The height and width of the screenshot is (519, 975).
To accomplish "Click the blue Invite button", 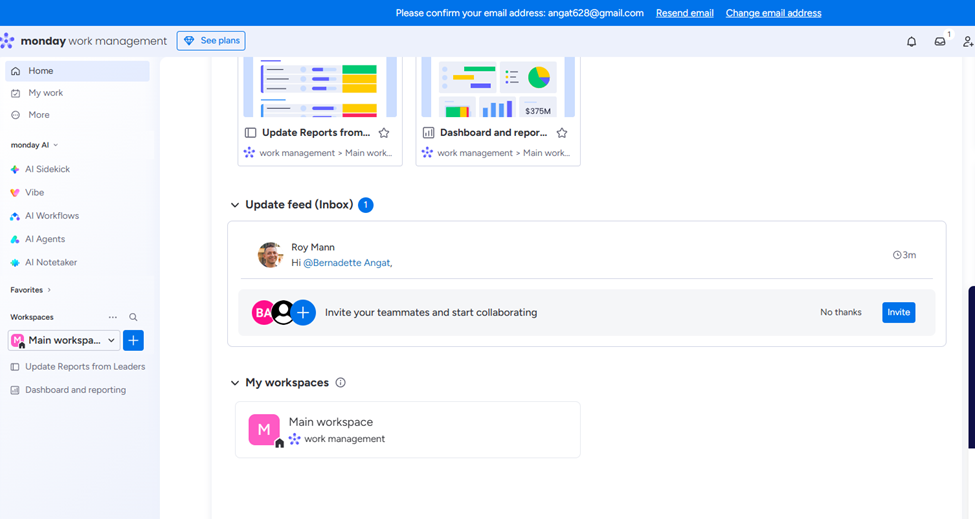I will 899,313.
